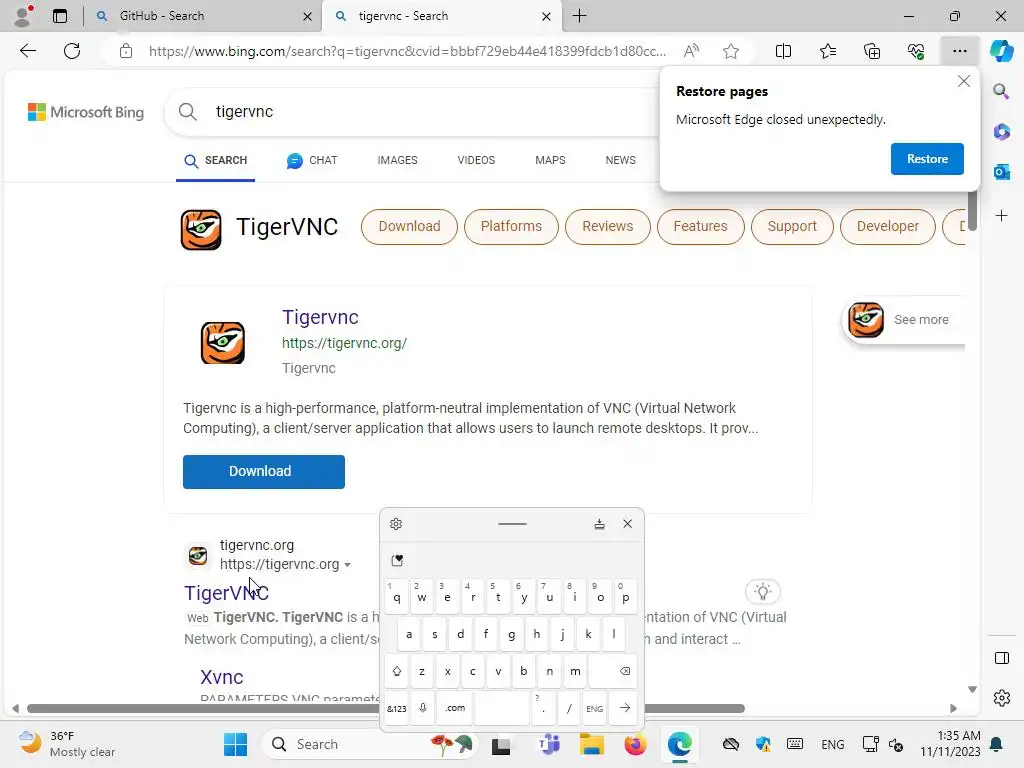
Task: Open the Favorites list icon
Action: point(827,51)
